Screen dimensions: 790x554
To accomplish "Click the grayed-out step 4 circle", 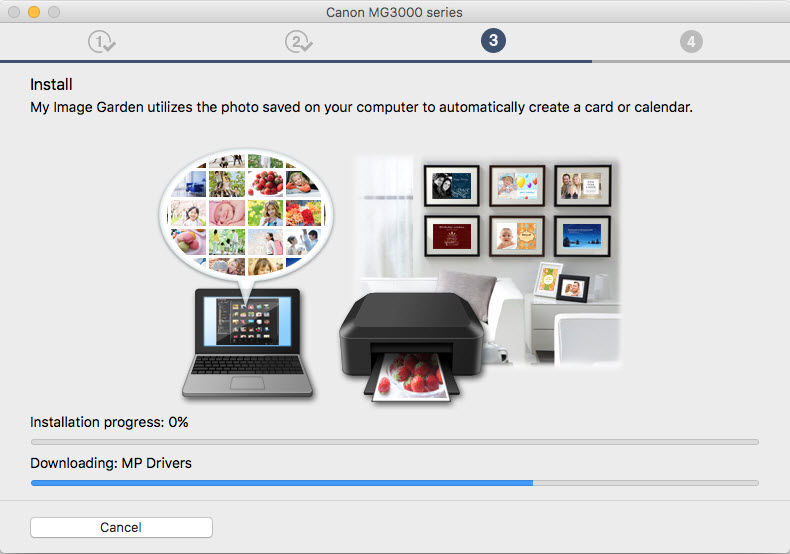I will pyautogui.click(x=689, y=41).
